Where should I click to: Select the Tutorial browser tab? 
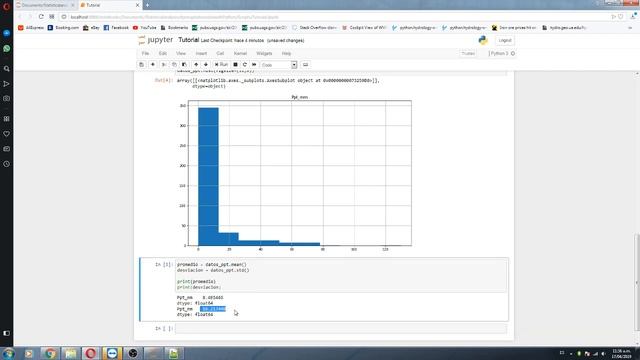tap(109, 5)
